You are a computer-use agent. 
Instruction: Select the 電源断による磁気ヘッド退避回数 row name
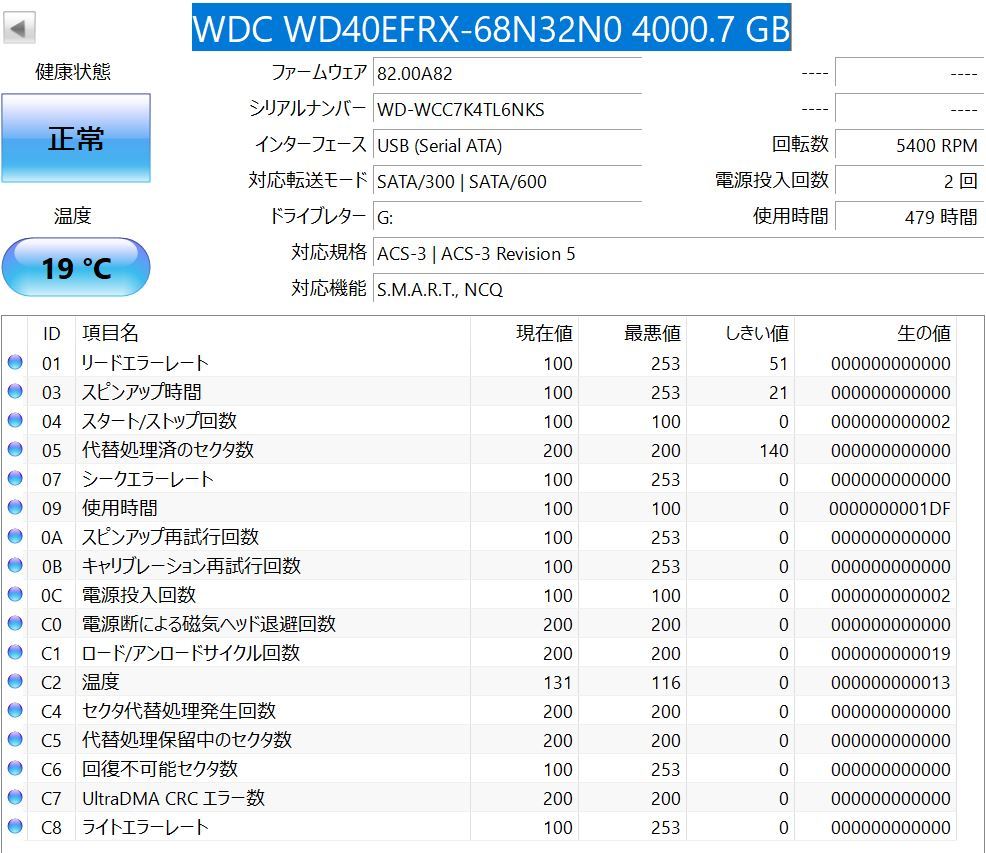point(209,623)
